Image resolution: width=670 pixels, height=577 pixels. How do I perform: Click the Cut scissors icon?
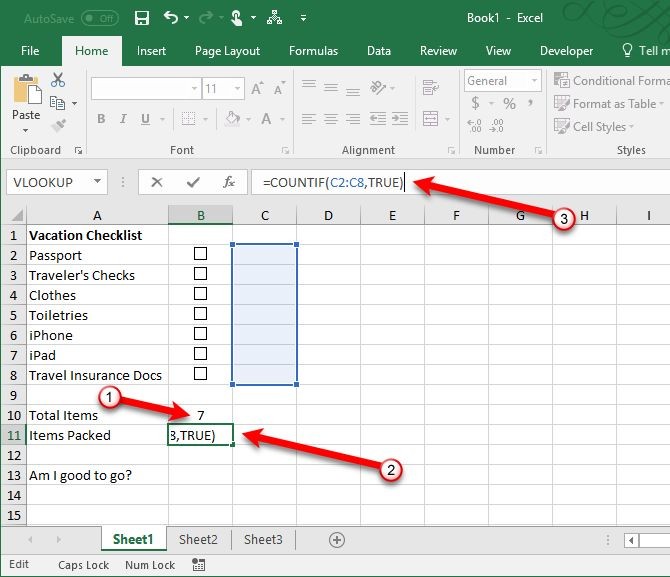pos(58,80)
